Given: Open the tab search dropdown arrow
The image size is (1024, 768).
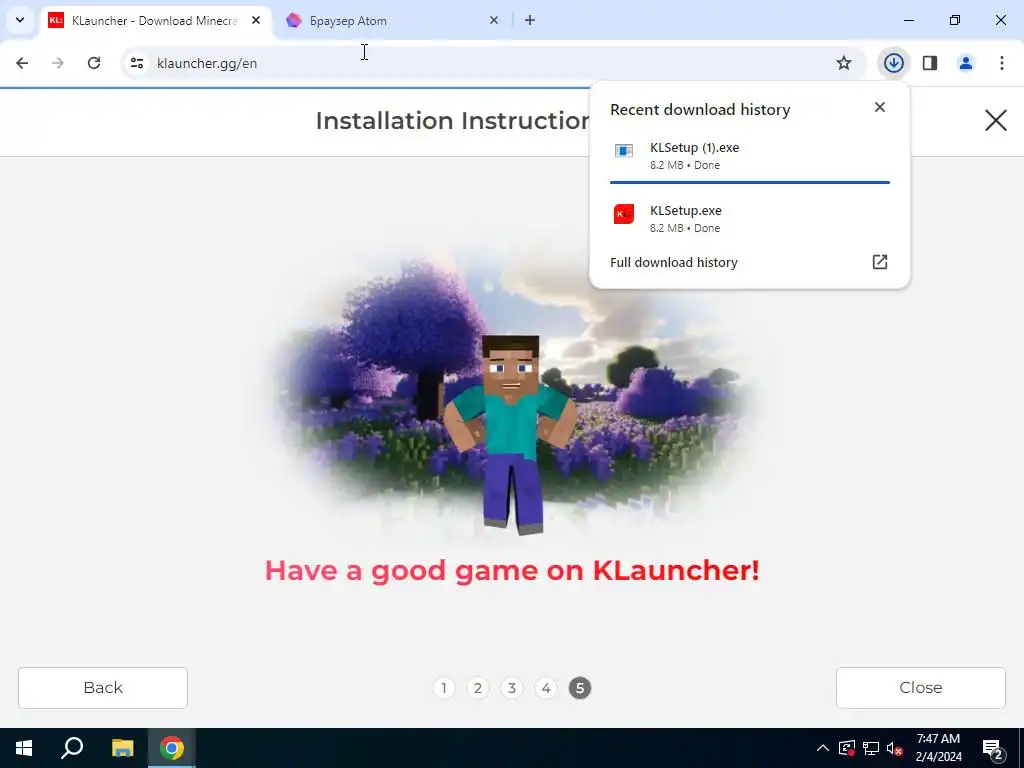Looking at the screenshot, I should point(20,20).
